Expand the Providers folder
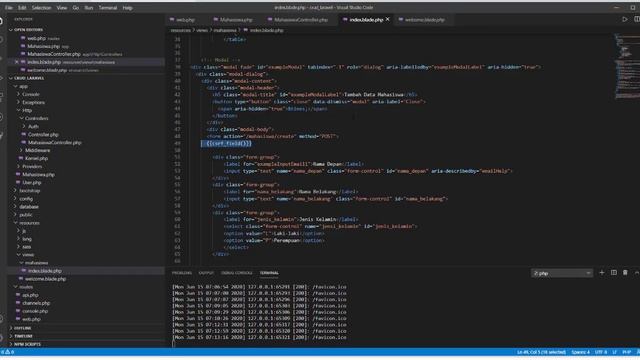Image resolution: width=640 pixels, height=360 pixels. pos(32,167)
